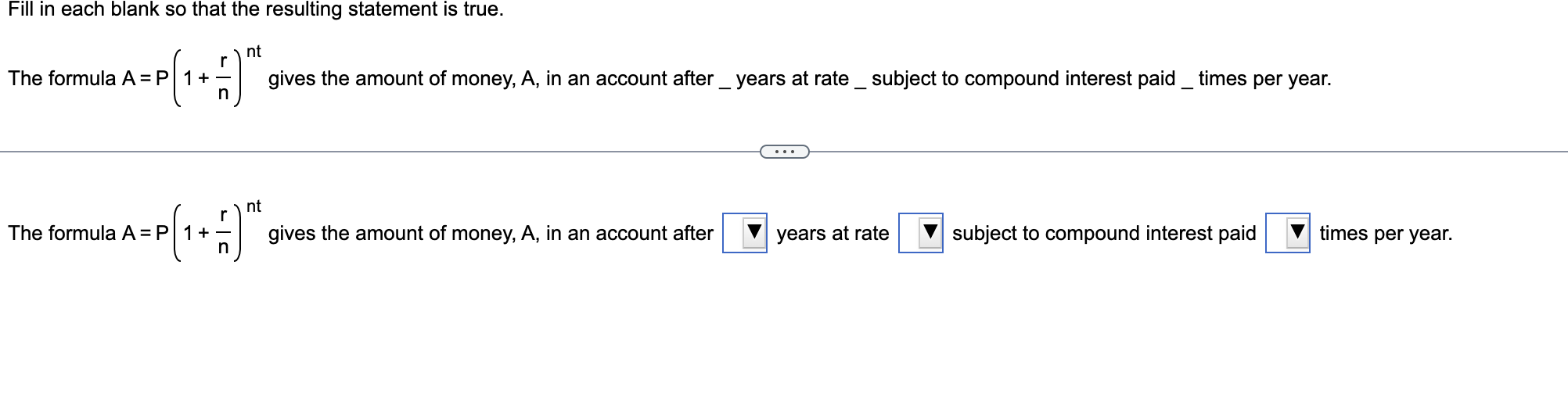Open the dropdown before "subject to compound interest"

click(x=921, y=233)
